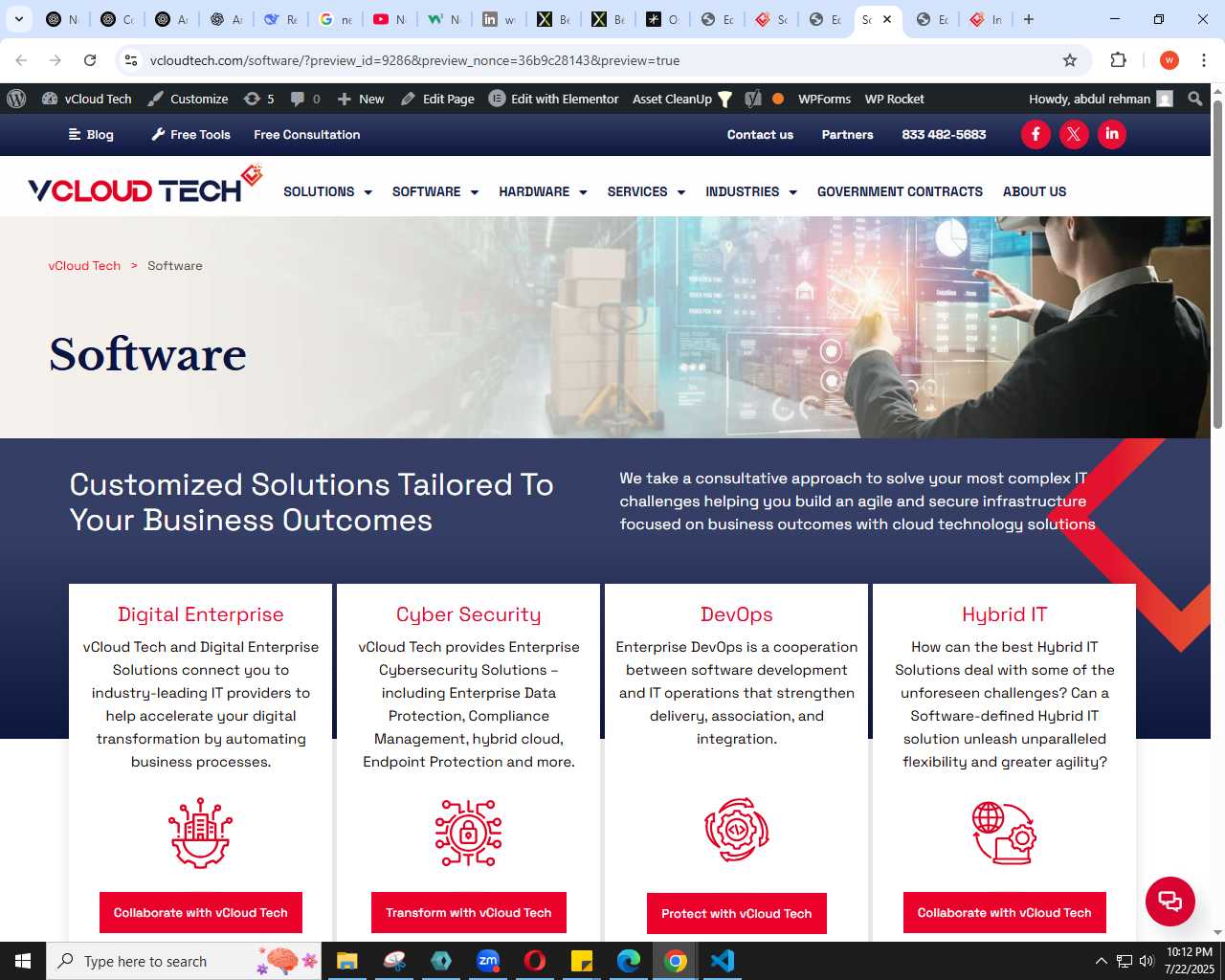Open the Contact us link
Image resolution: width=1225 pixels, height=980 pixels.
click(x=760, y=135)
